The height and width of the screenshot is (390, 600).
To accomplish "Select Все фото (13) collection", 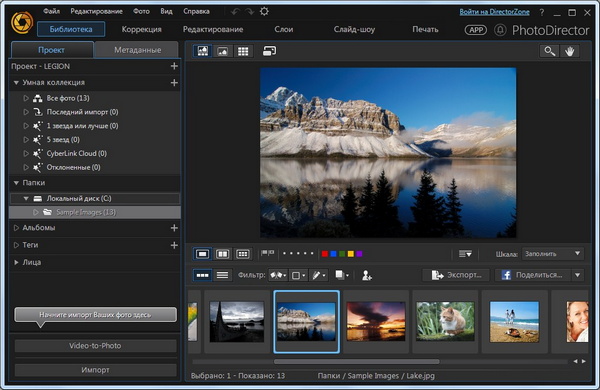I will tap(68, 98).
